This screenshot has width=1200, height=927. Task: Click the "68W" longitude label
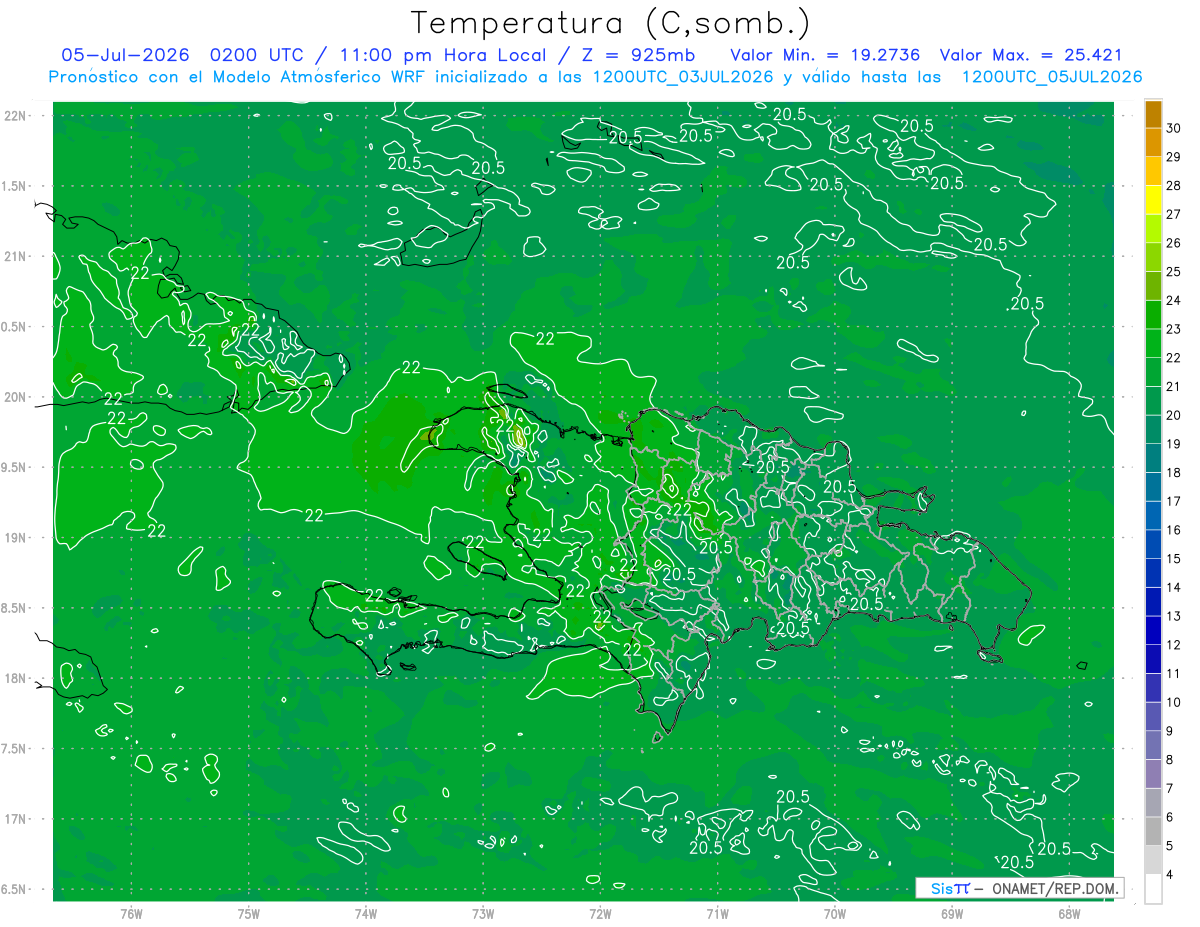[x=1069, y=913]
